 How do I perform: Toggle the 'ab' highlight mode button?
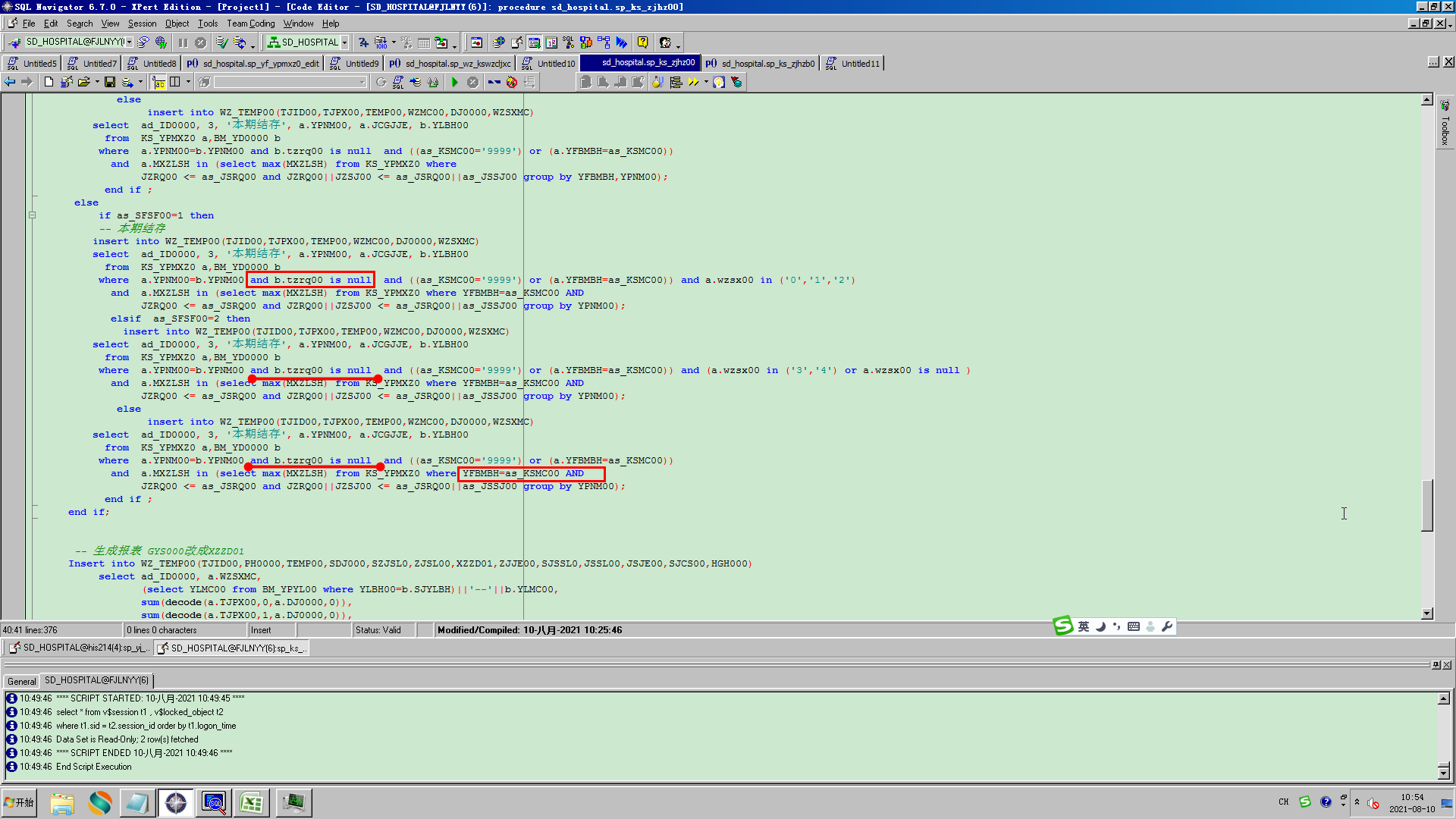pyautogui.click(x=158, y=82)
